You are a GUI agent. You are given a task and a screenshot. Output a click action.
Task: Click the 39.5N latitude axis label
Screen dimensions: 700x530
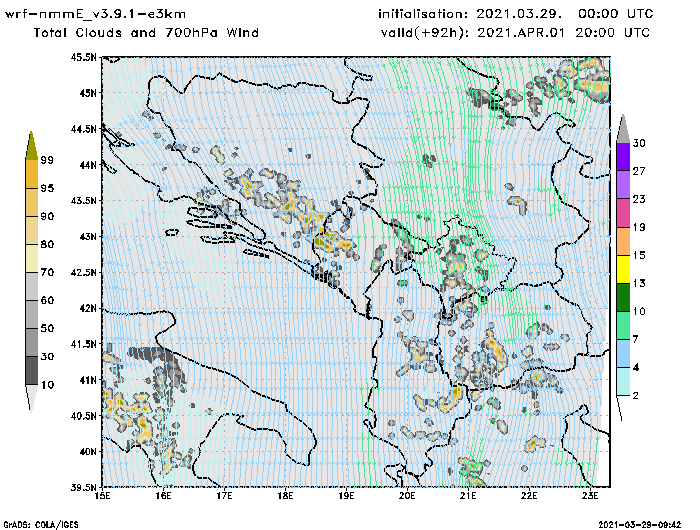click(83, 487)
